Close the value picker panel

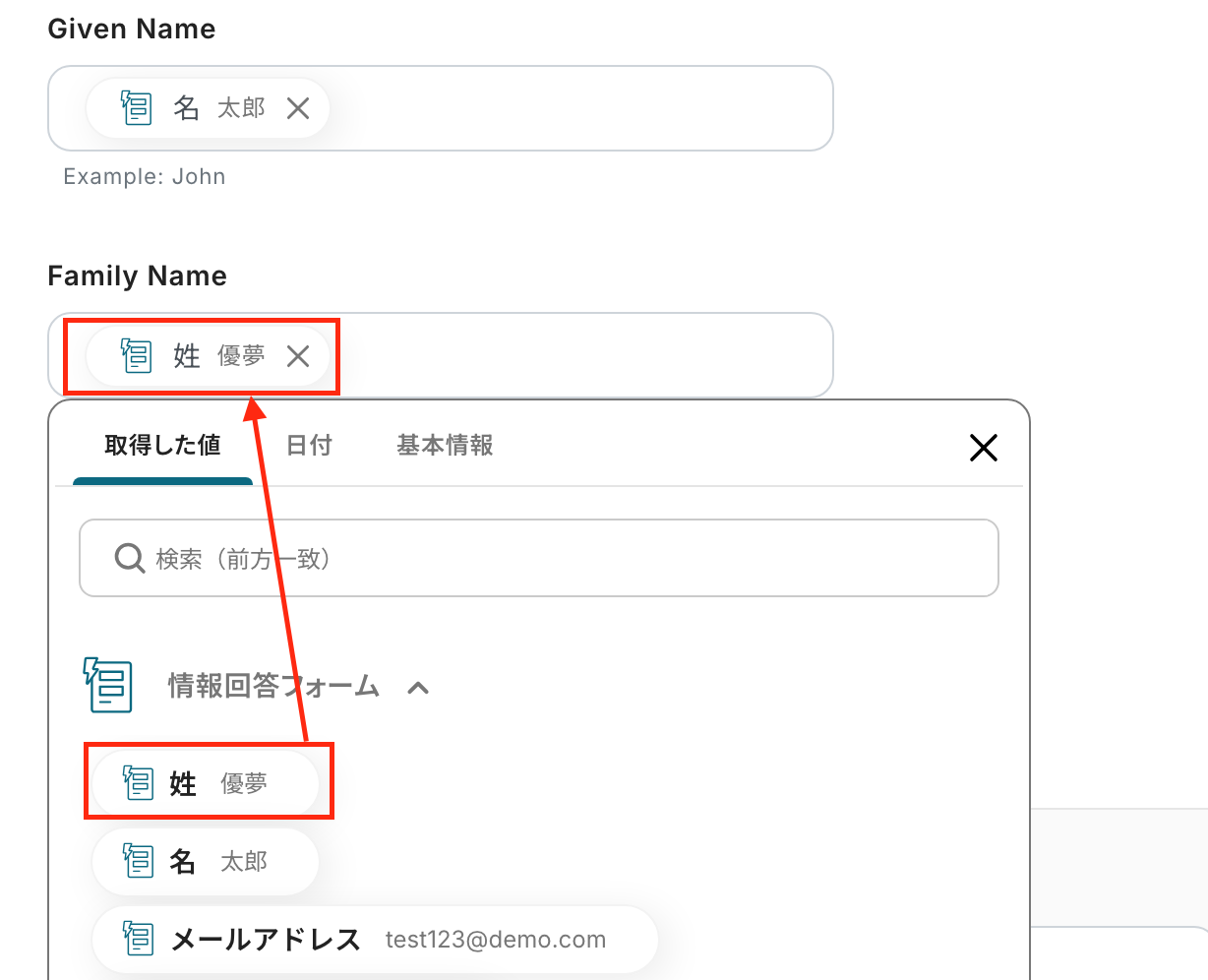[983, 449]
